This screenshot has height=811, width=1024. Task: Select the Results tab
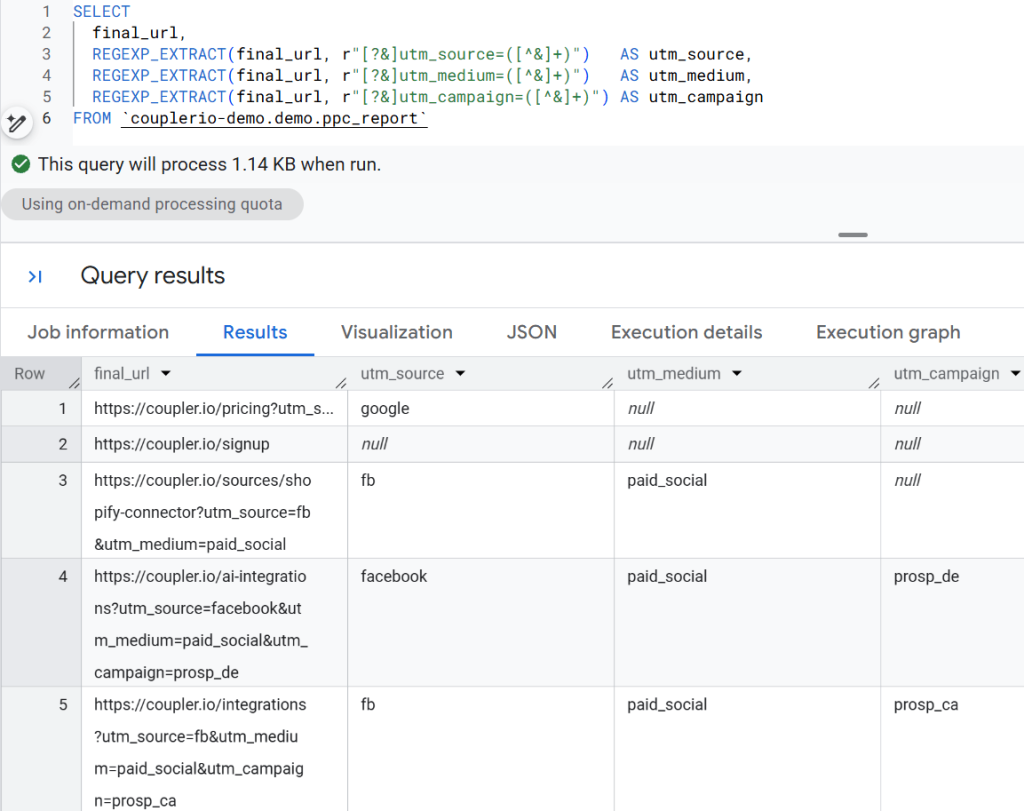[255, 332]
